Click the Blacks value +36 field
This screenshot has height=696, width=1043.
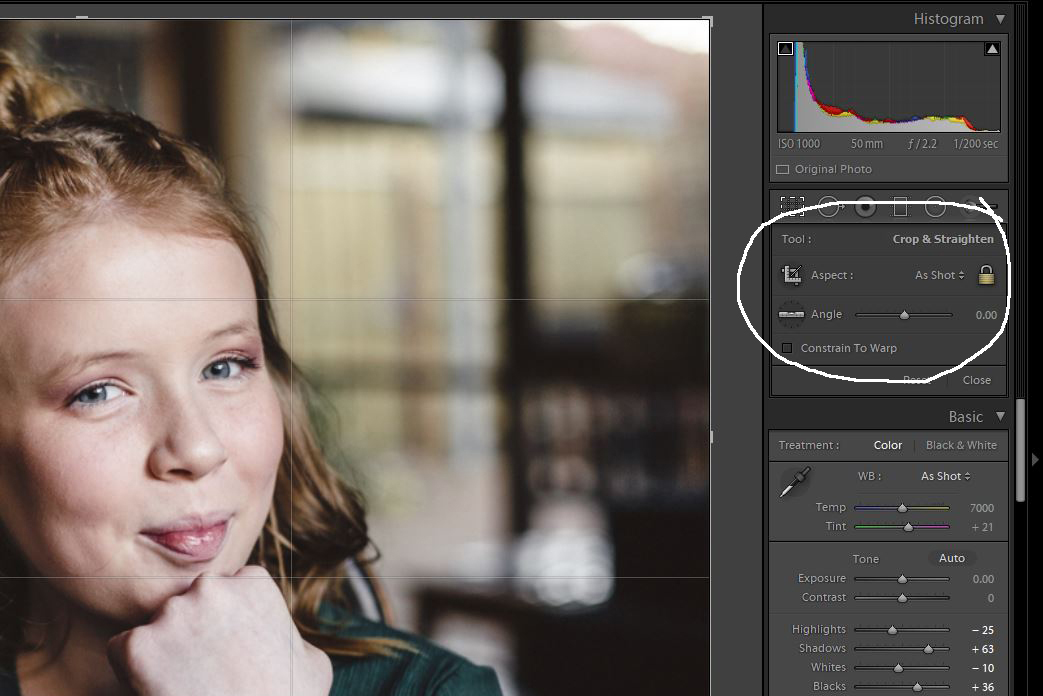click(982, 687)
